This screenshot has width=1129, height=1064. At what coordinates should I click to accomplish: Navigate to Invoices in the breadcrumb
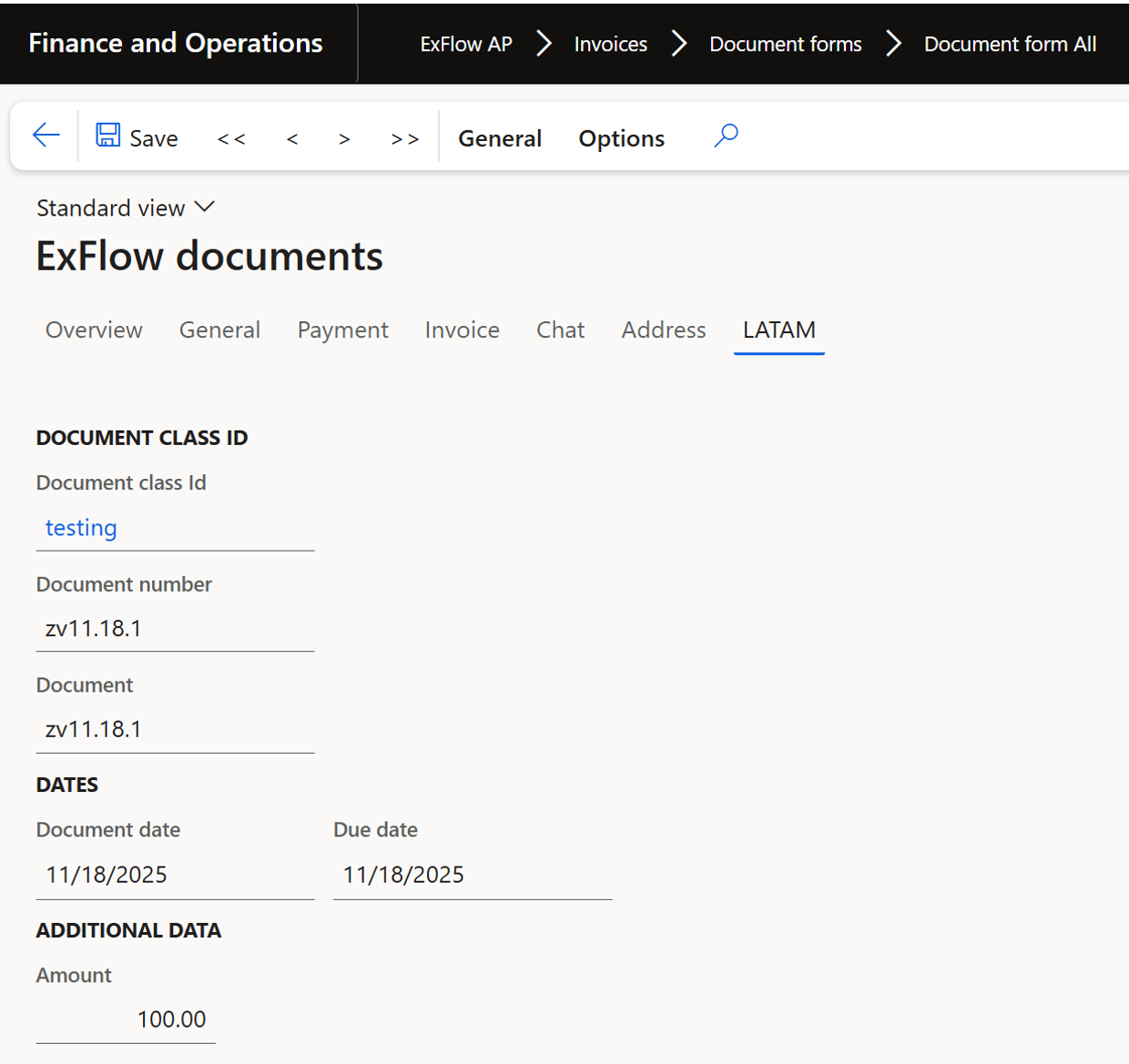[610, 44]
